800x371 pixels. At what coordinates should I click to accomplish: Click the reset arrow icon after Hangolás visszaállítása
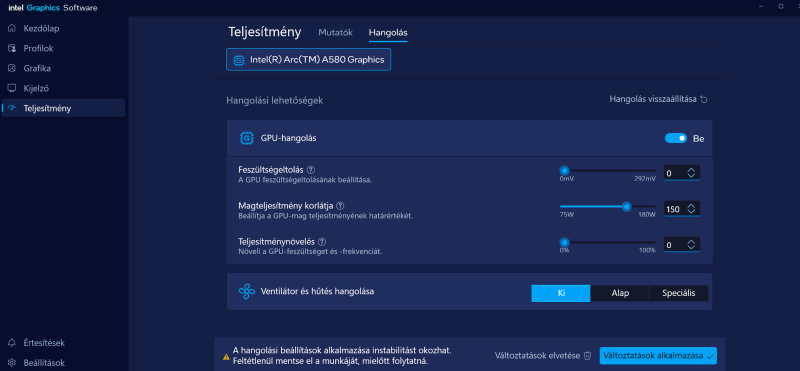[x=704, y=100]
